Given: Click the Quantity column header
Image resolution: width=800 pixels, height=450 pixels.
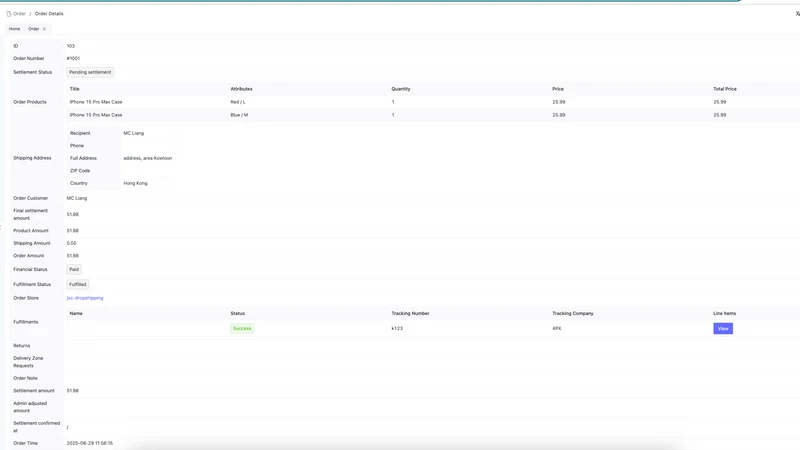Looking at the screenshot, I should (x=401, y=89).
